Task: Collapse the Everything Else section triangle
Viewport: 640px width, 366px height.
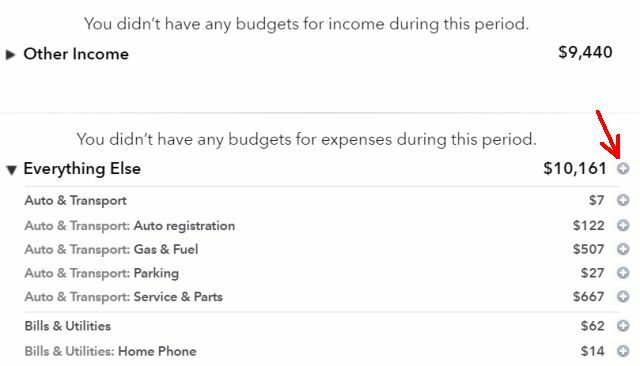Action: (11, 170)
